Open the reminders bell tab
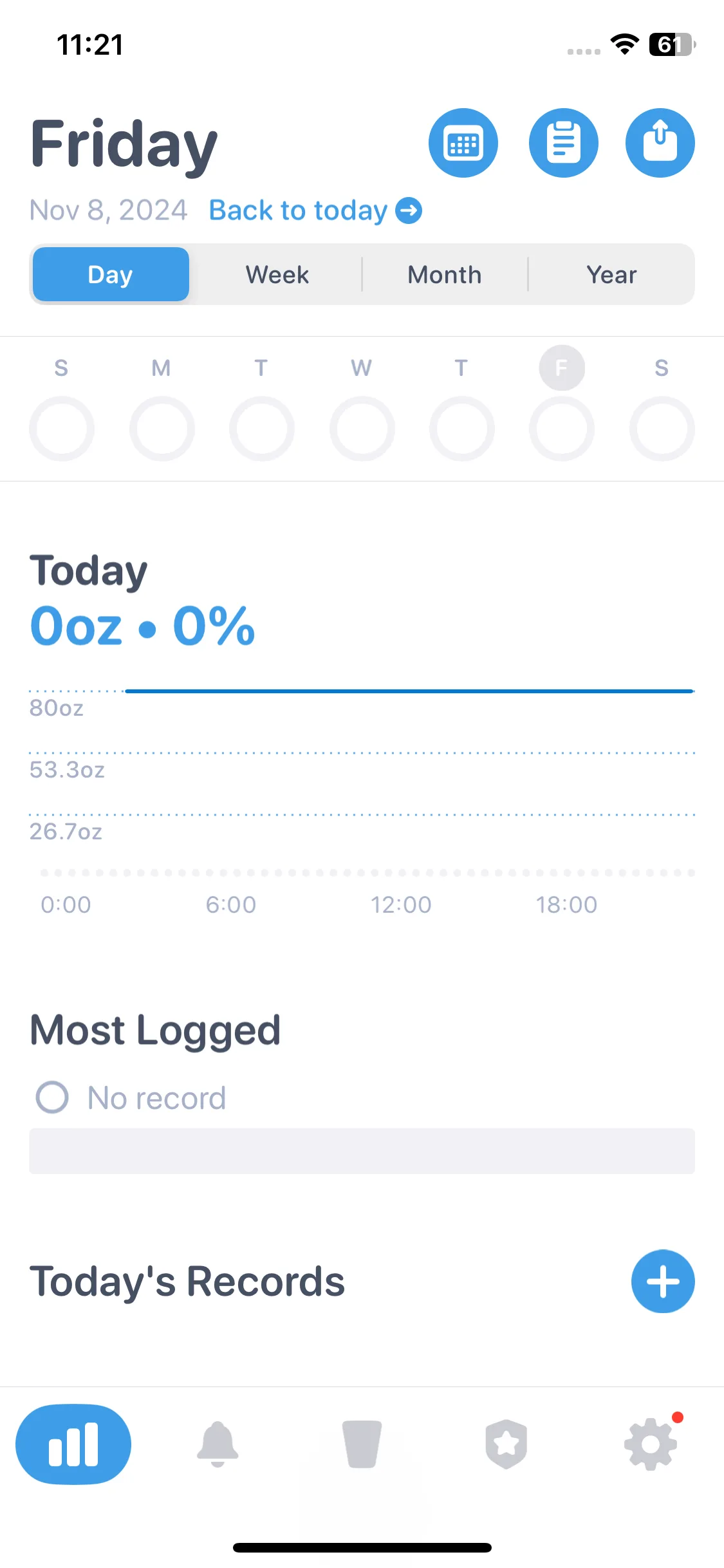 tap(218, 1444)
